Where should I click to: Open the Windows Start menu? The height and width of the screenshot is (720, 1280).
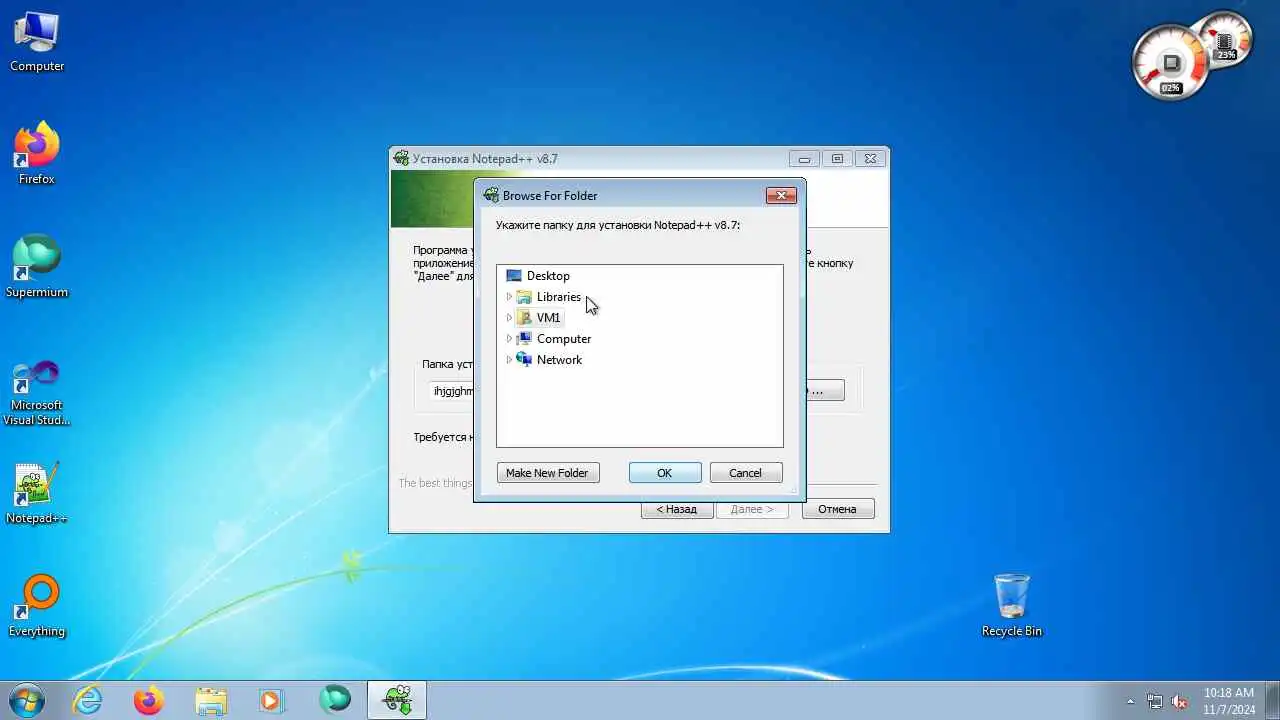[25, 700]
